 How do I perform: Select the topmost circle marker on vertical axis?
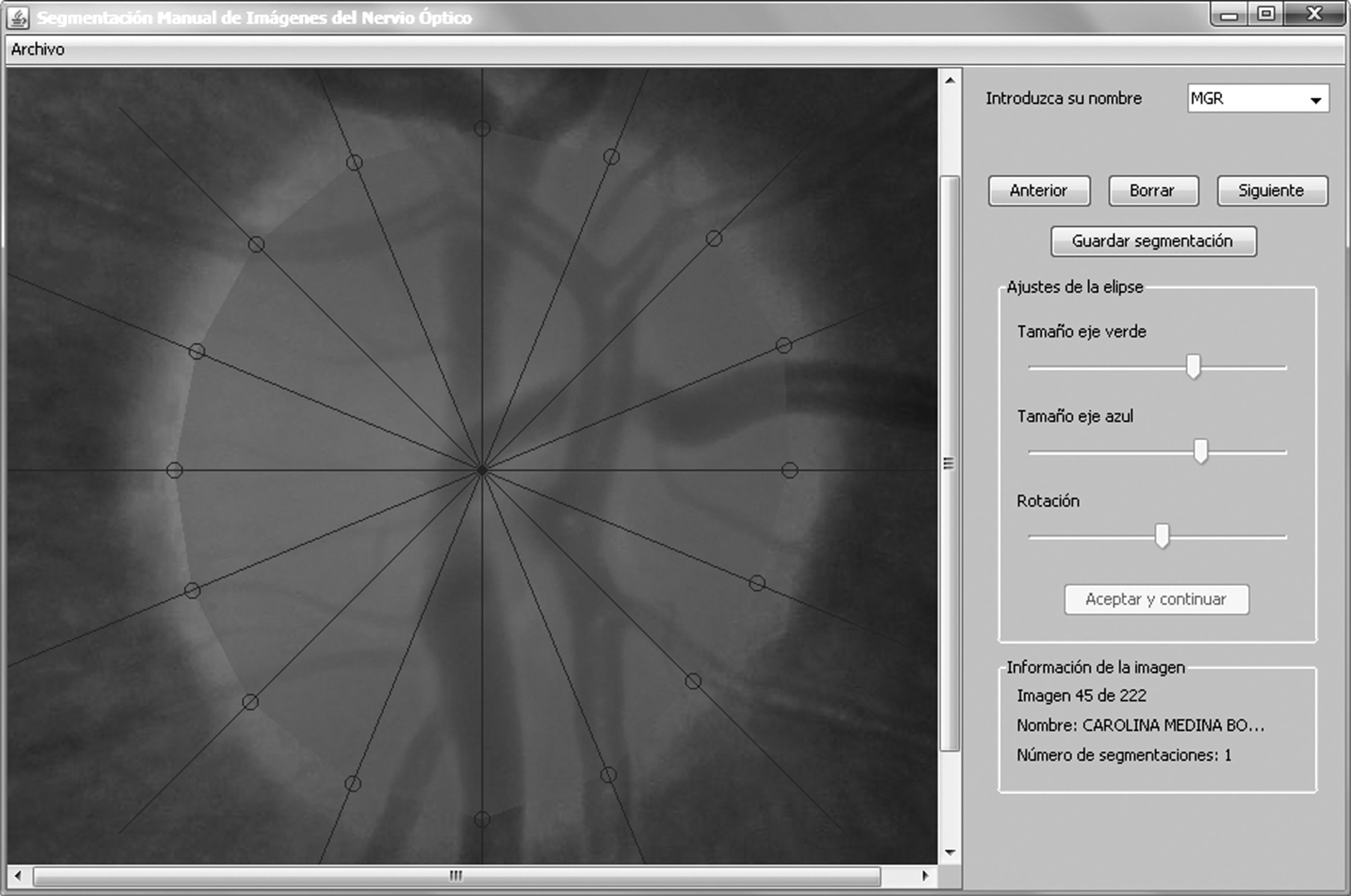coord(482,129)
